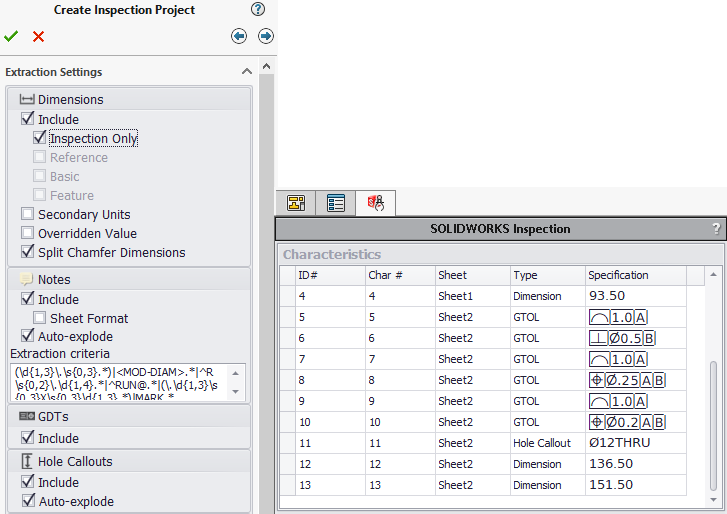Click the Notes section header

tap(129, 279)
